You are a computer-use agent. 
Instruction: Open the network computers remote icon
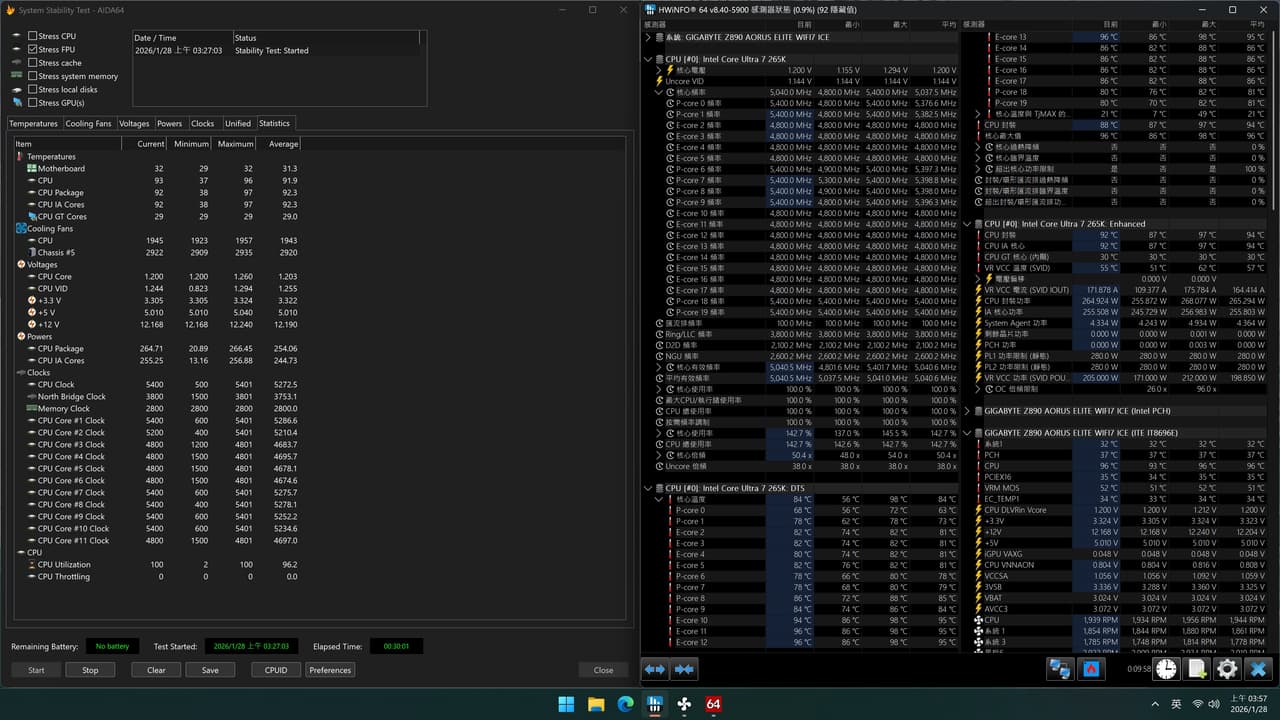pyautogui.click(x=1061, y=669)
